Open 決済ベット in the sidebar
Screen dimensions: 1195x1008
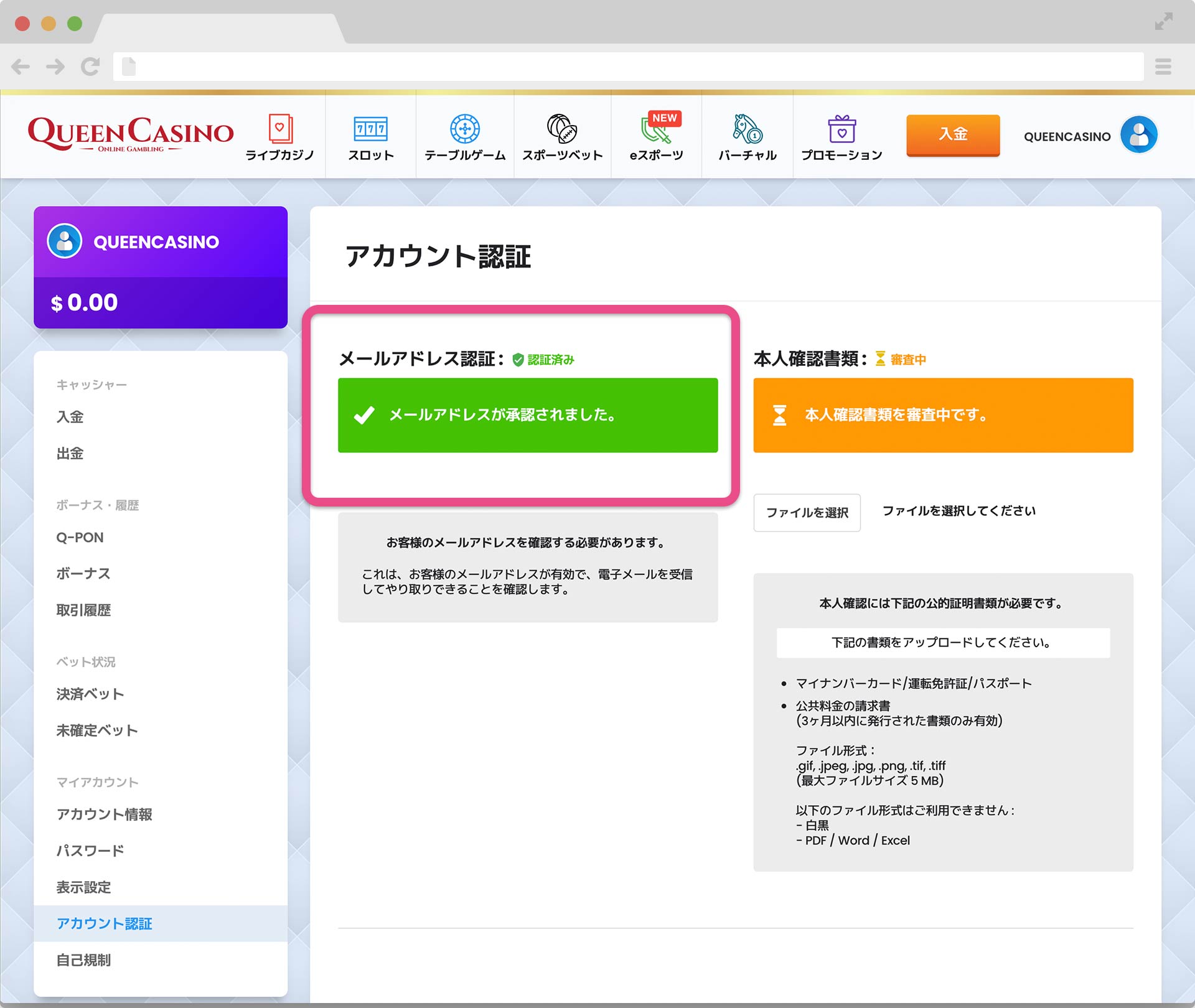(90, 694)
